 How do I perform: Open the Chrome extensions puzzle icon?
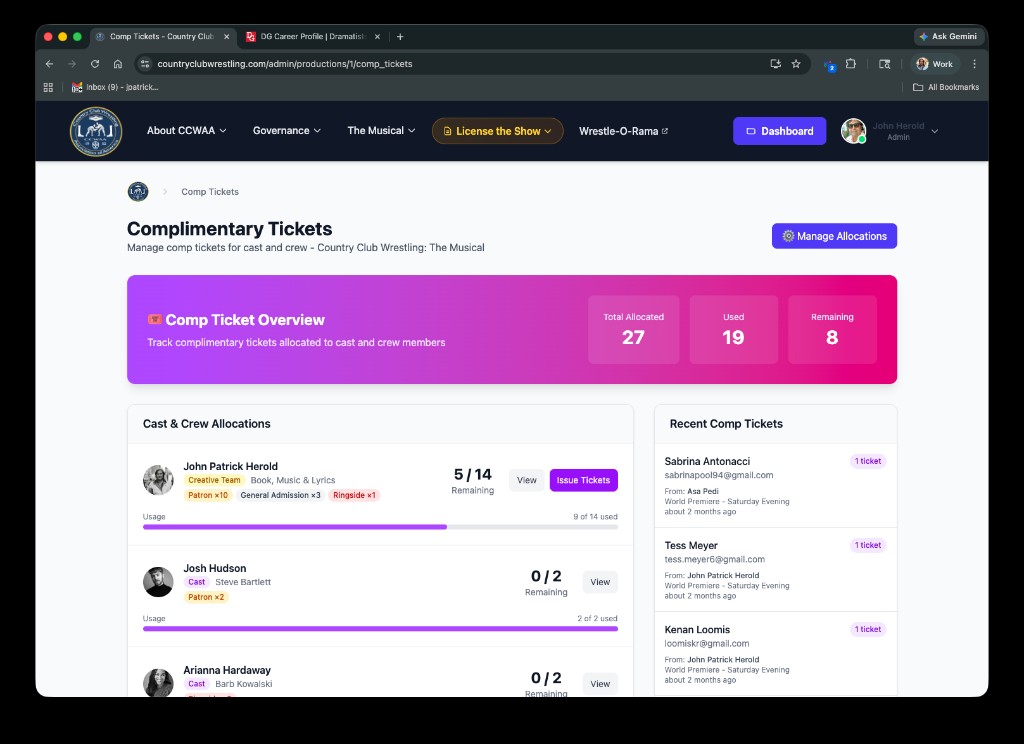[x=851, y=63]
